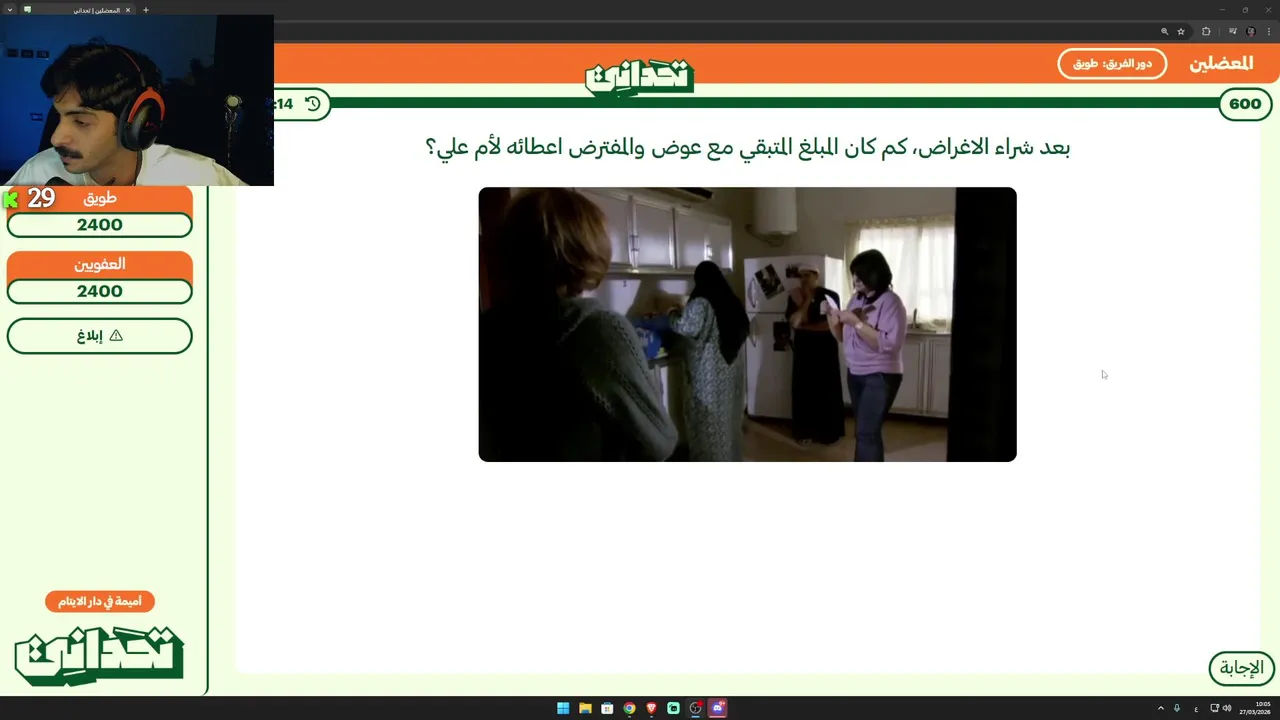
Task: Open network settings tray icon
Action: (1215, 708)
